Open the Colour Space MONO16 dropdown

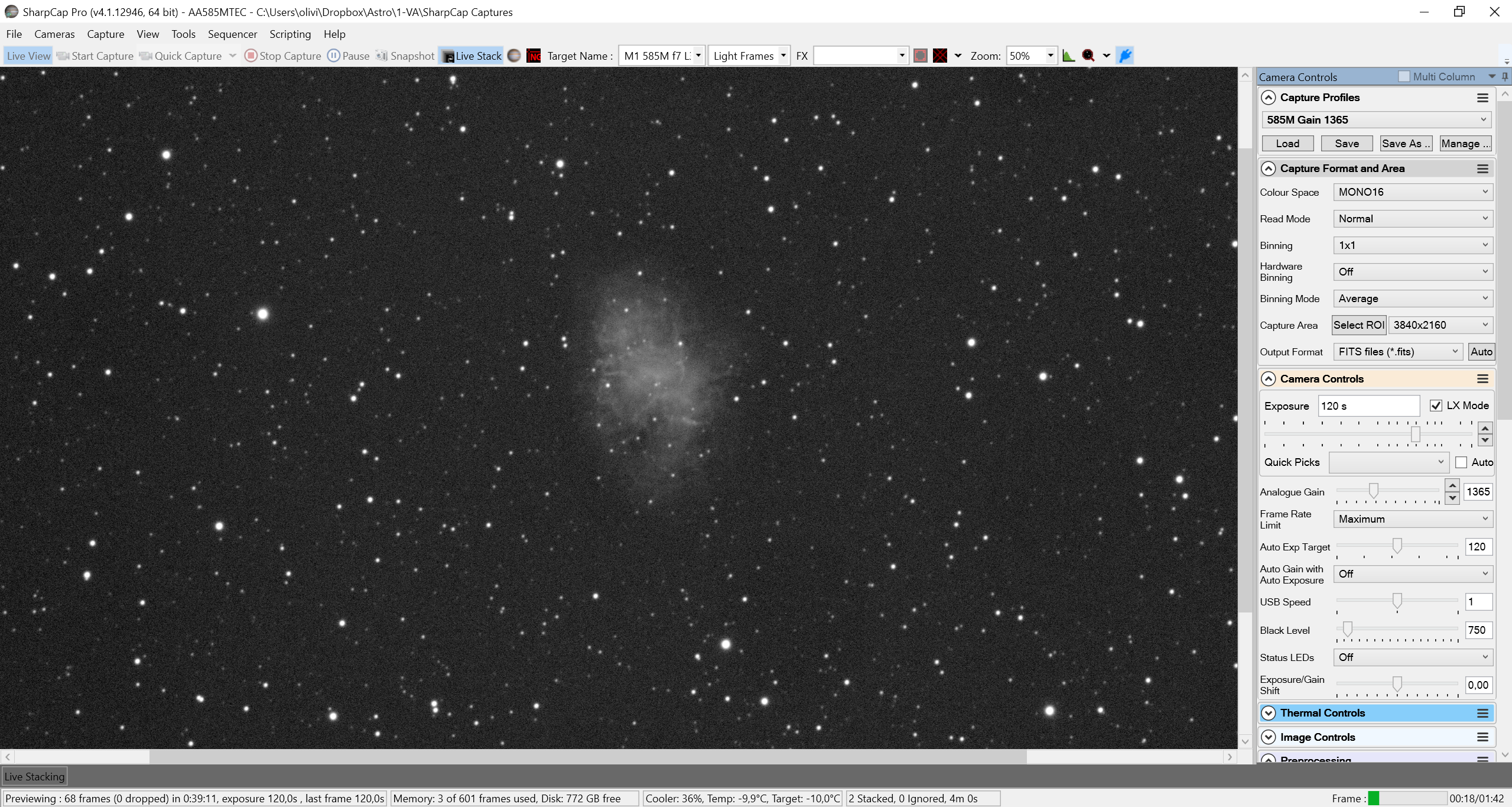[x=1413, y=192]
